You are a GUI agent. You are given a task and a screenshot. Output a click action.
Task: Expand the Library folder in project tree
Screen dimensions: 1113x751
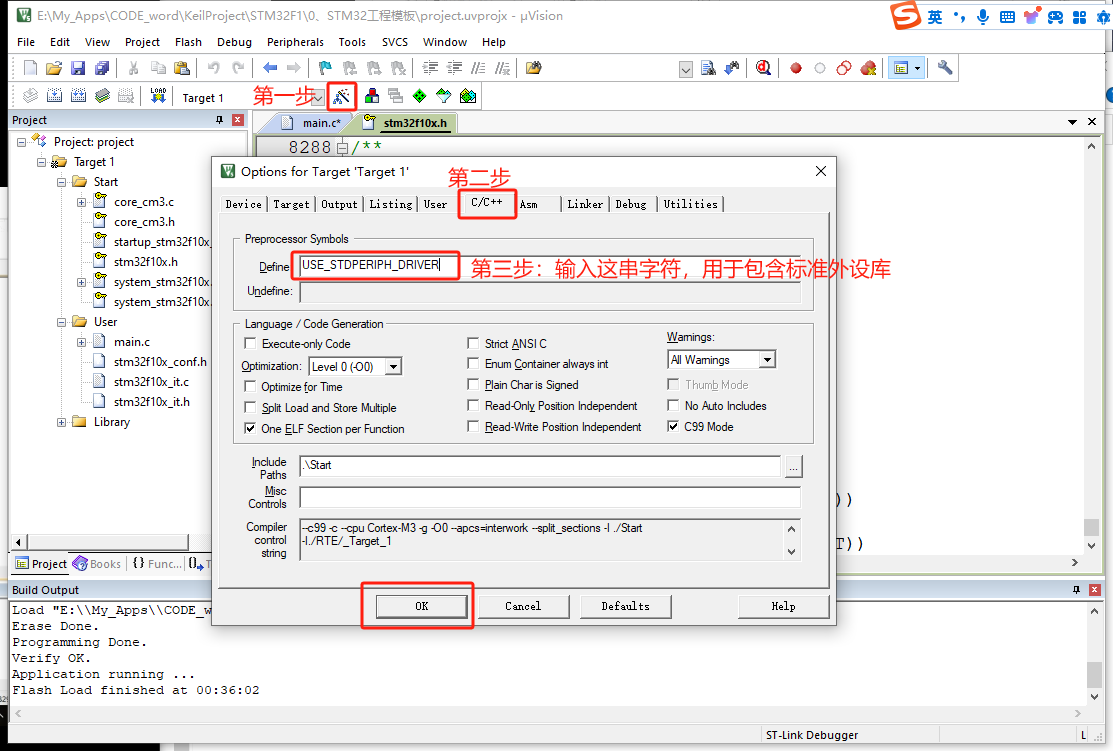62,422
